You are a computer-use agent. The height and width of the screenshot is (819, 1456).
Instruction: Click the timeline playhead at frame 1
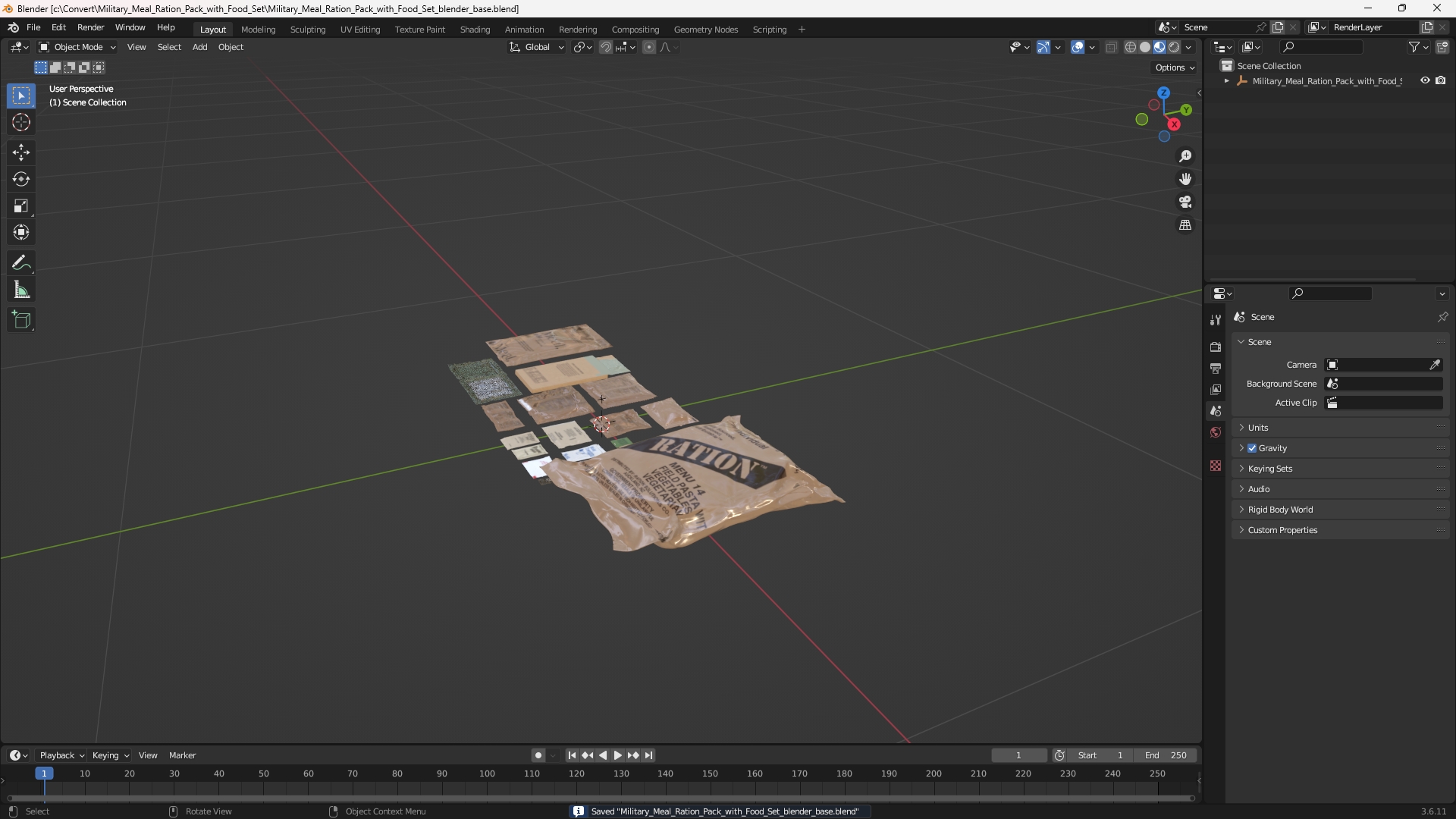44,773
